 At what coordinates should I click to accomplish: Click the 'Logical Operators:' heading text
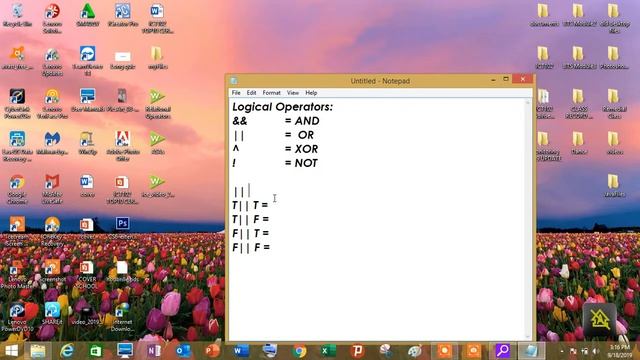[x=282, y=107]
